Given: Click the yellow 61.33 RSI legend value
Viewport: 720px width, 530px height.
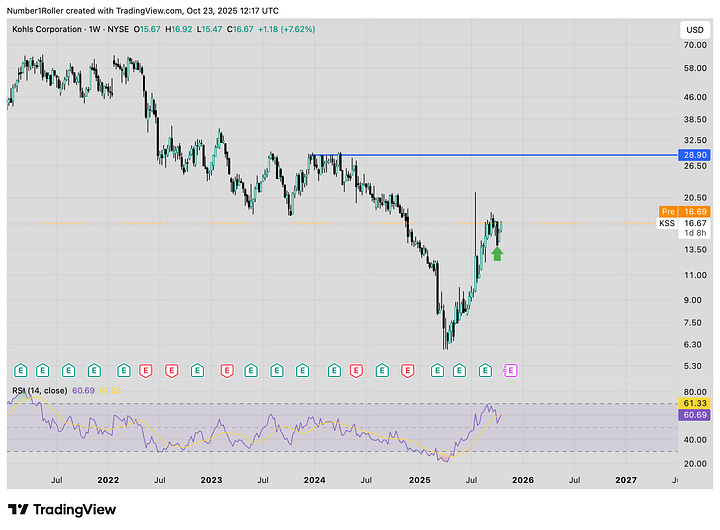Looking at the screenshot, I should pyautogui.click(x=110, y=391).
